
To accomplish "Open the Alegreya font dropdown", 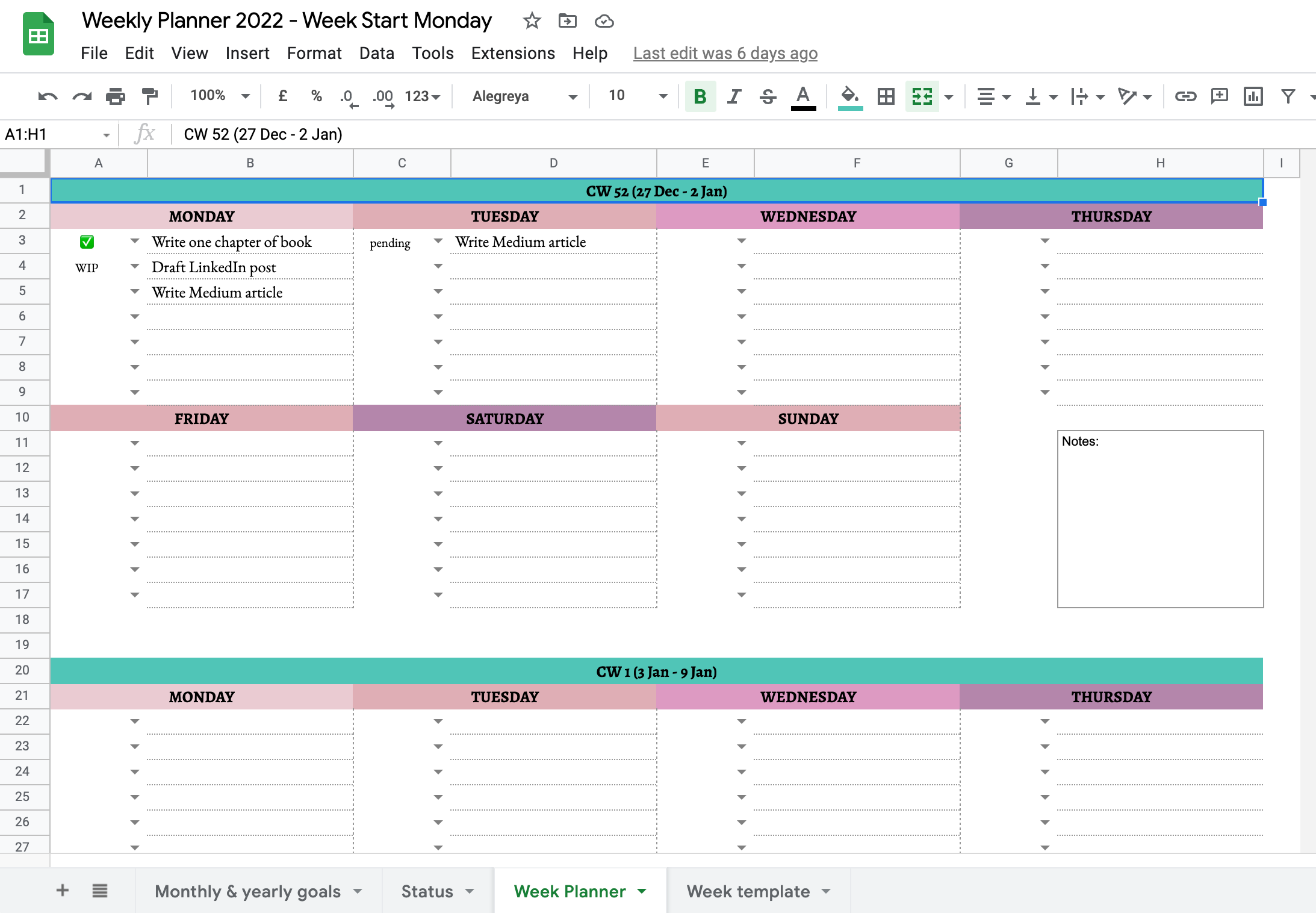I will [x=524, y=96].
